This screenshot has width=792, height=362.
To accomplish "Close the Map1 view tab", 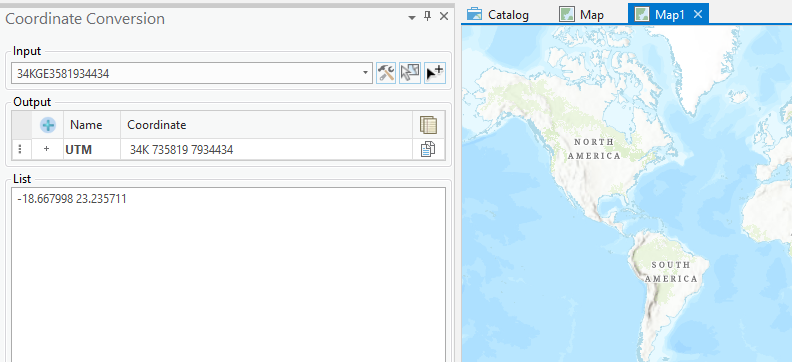I will click(x=698, y=14).
